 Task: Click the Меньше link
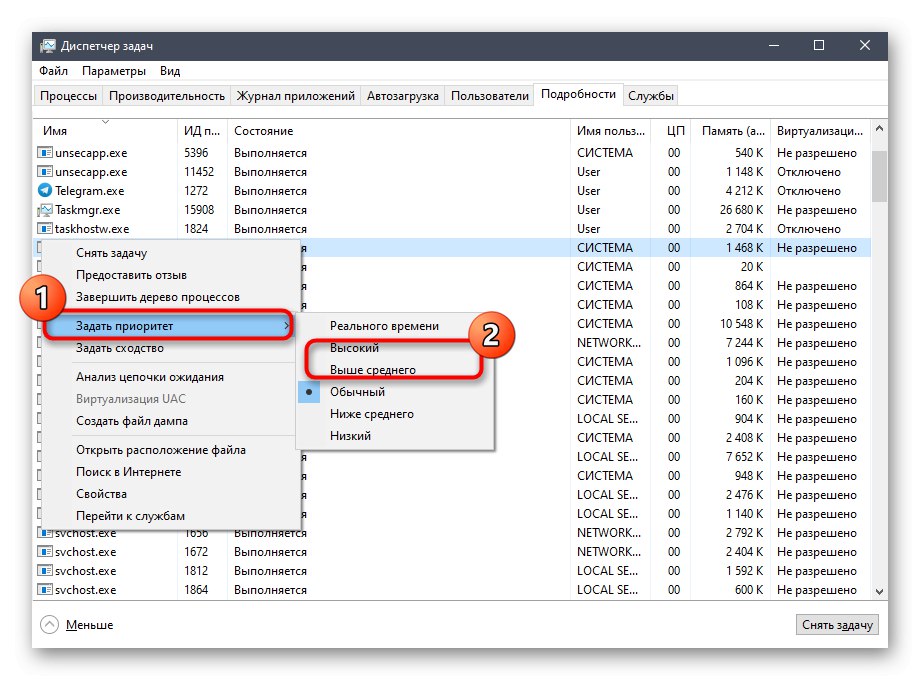point(89,625)
